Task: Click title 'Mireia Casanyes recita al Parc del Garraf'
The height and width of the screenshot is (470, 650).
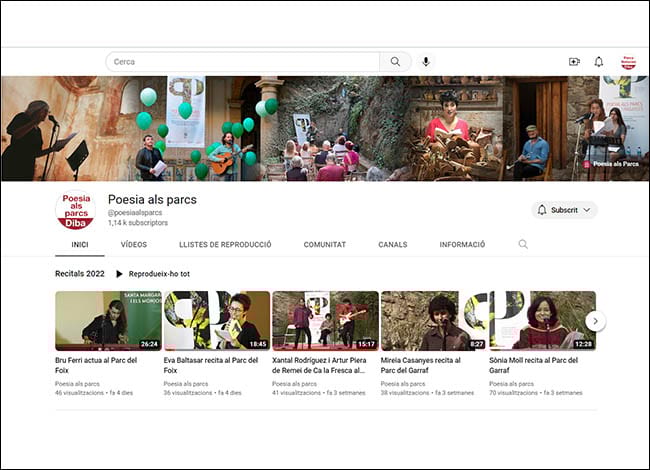Action: click(x=421, y=365)
